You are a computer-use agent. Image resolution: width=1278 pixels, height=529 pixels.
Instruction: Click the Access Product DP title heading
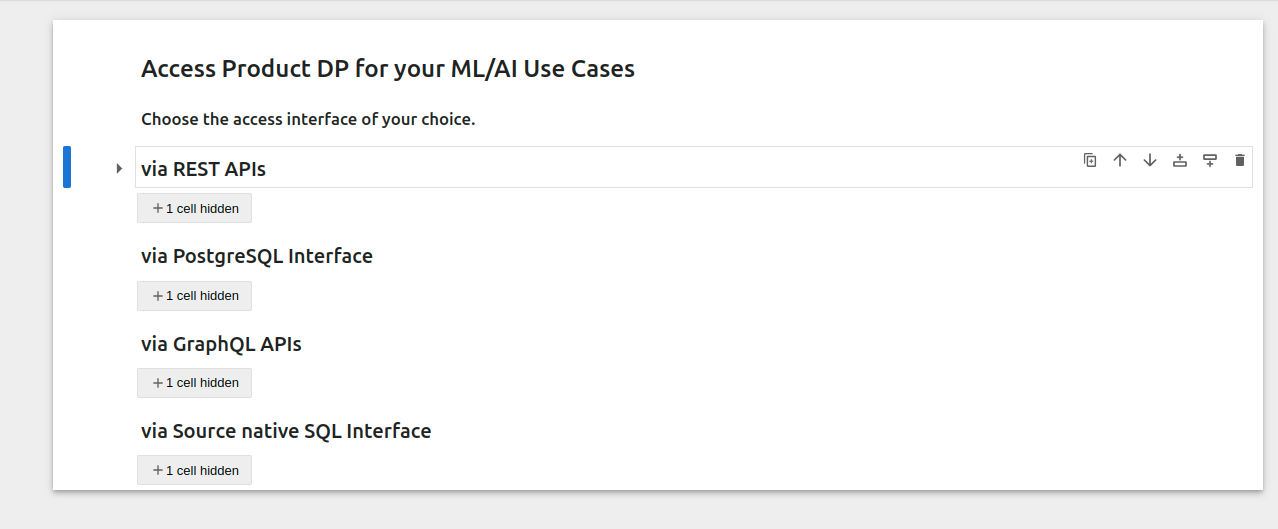388,69
